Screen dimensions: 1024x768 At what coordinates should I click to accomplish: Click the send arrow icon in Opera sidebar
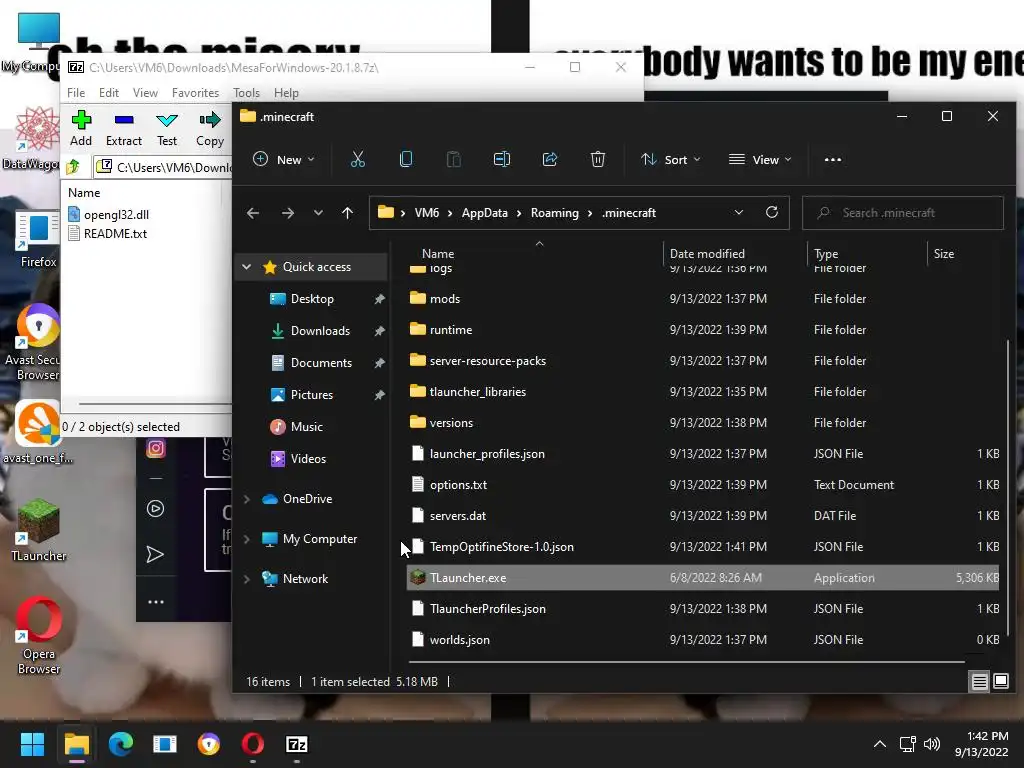155,554
